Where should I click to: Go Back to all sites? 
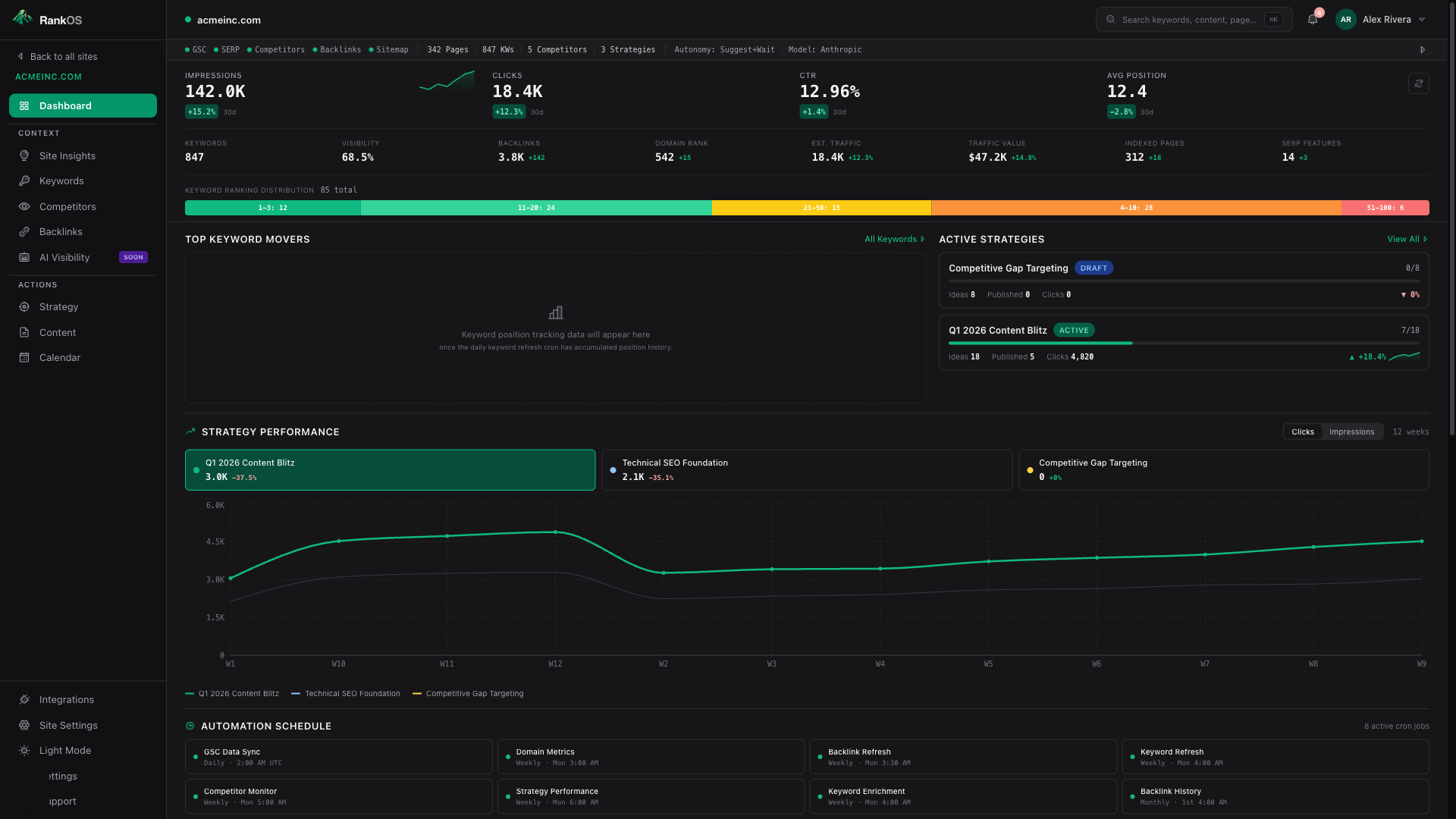[x=64, y=56]
